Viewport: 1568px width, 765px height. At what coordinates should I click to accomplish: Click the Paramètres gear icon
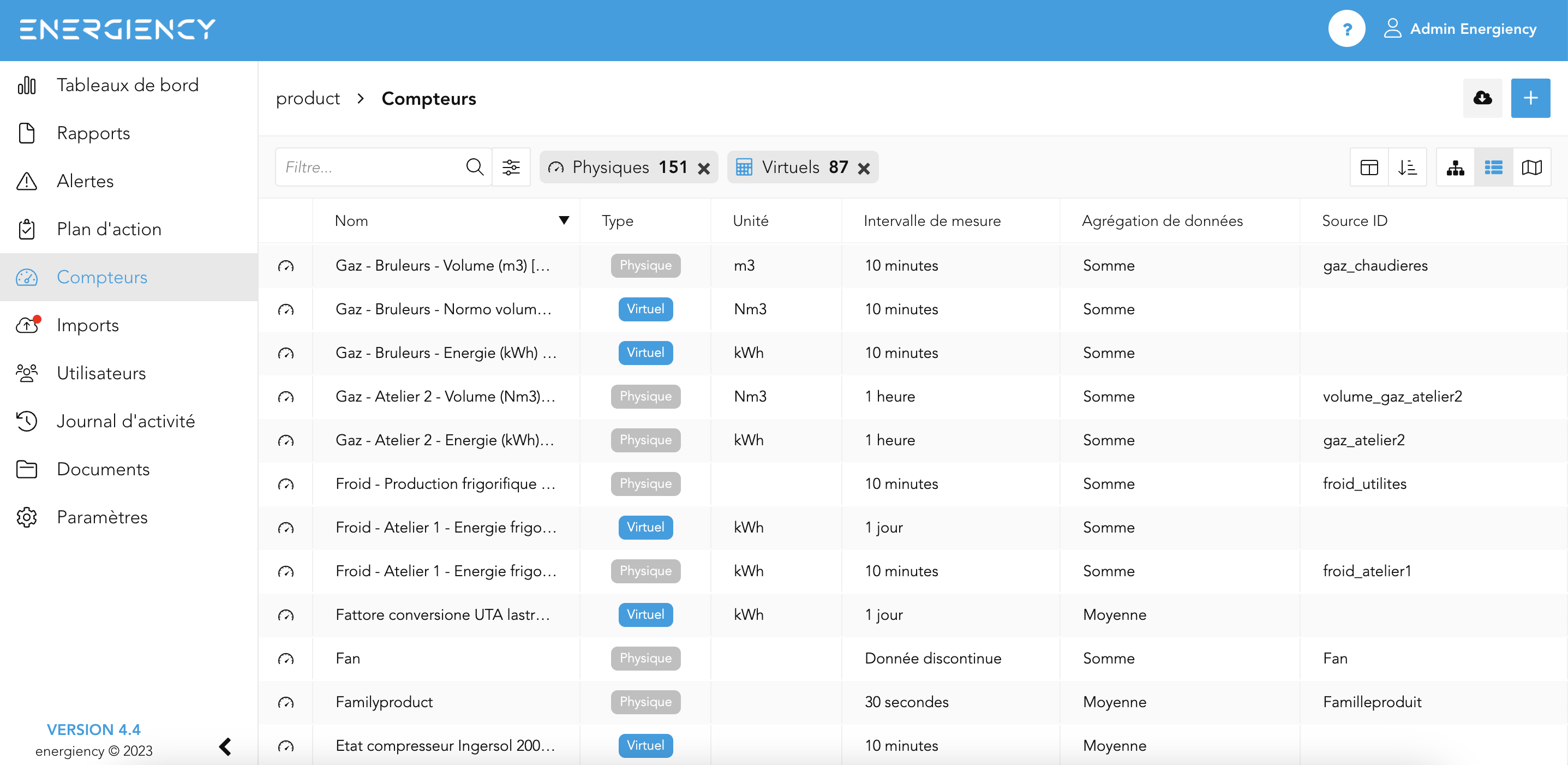[x=27, y=517]
